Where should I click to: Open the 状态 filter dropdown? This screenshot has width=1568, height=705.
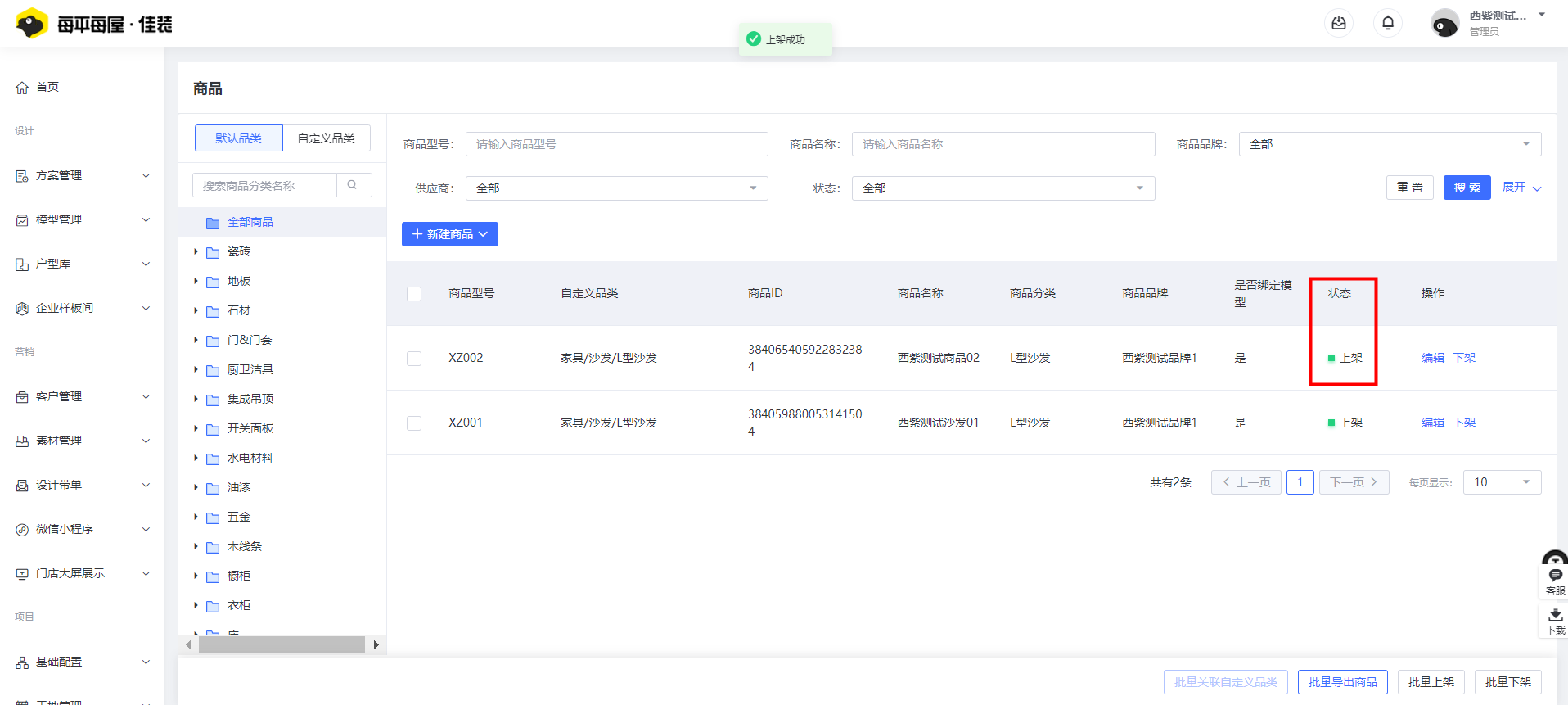(1003, 188)
